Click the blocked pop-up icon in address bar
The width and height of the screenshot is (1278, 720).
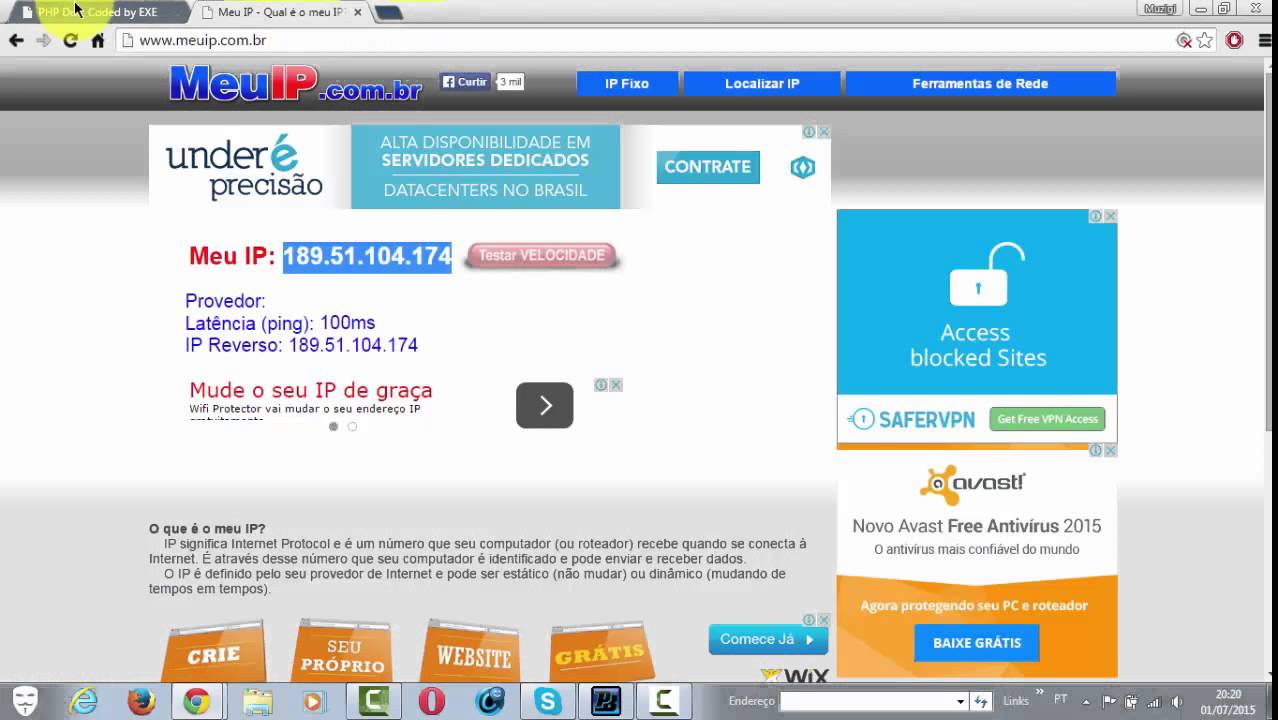click(1184, 40)
